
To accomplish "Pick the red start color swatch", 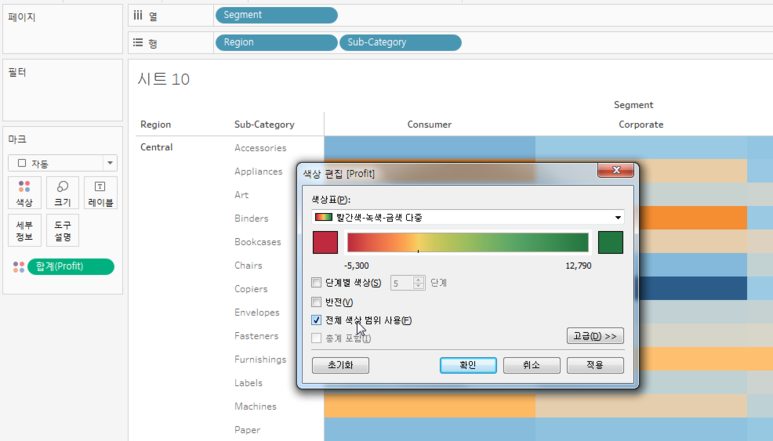I will click(325, 242).
